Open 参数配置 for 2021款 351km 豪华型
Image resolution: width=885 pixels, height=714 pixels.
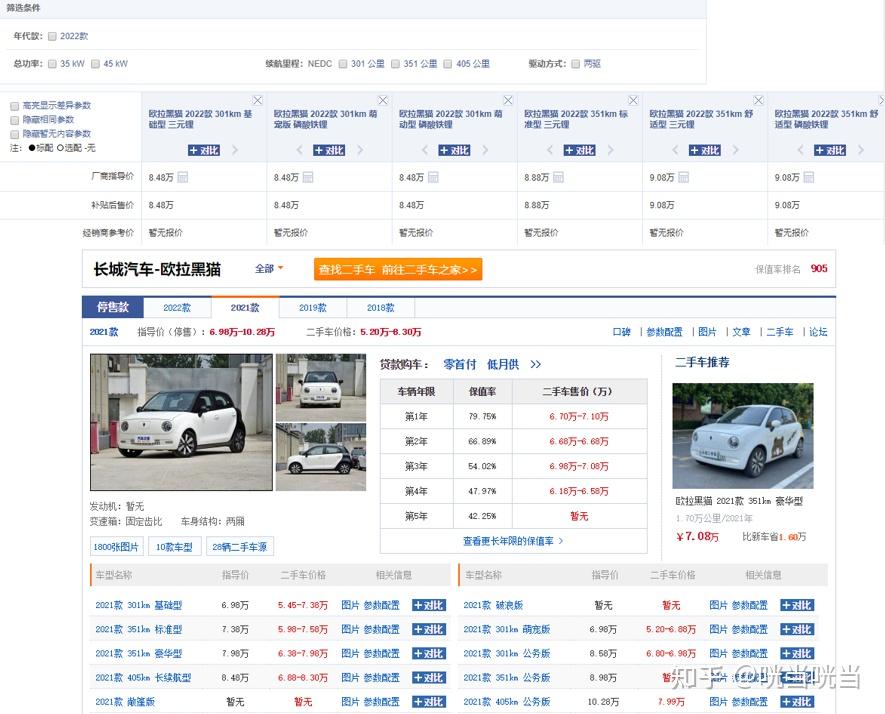click(x=382, y=653)
